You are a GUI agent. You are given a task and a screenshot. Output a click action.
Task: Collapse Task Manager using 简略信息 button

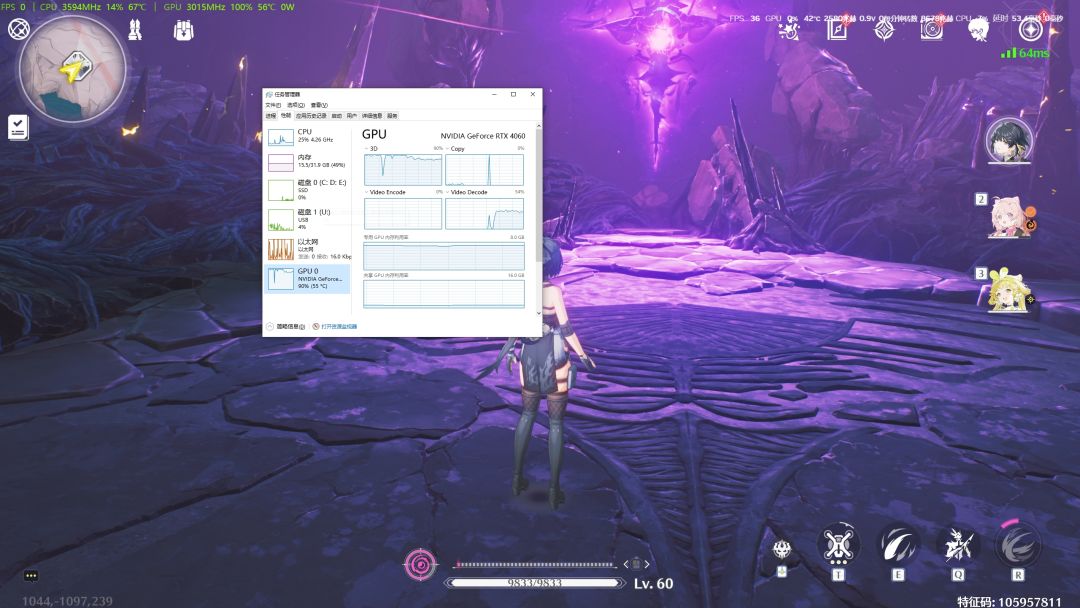286,326
